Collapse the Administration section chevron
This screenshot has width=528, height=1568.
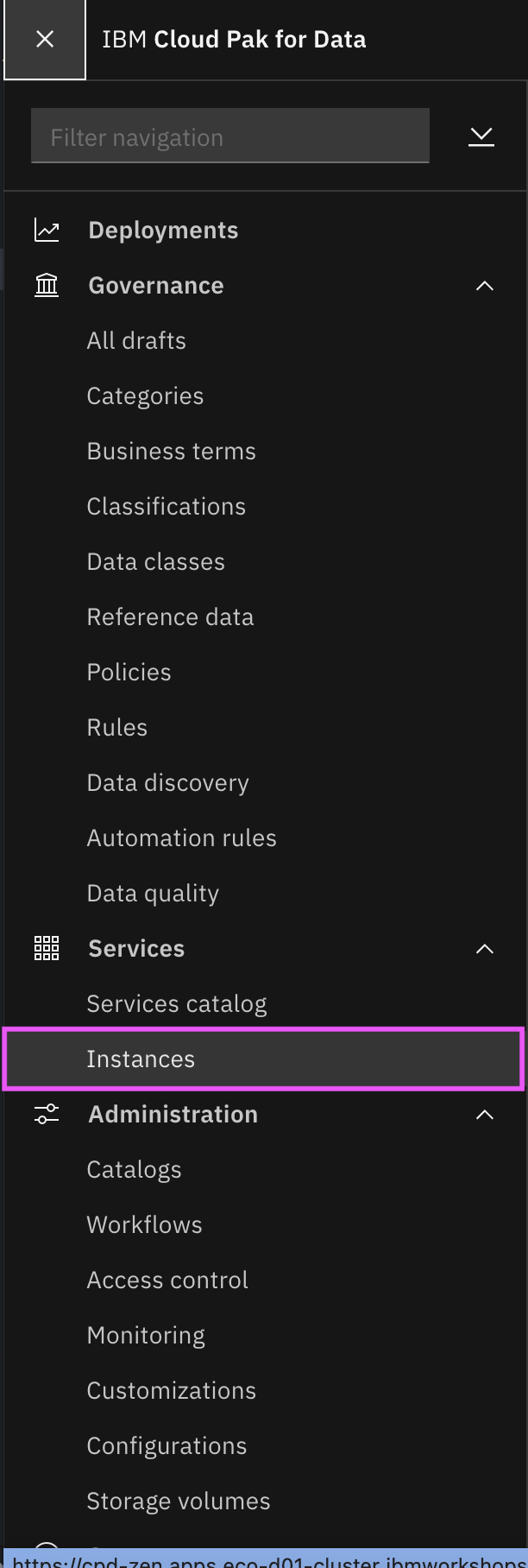click(x=485, y=1115)
